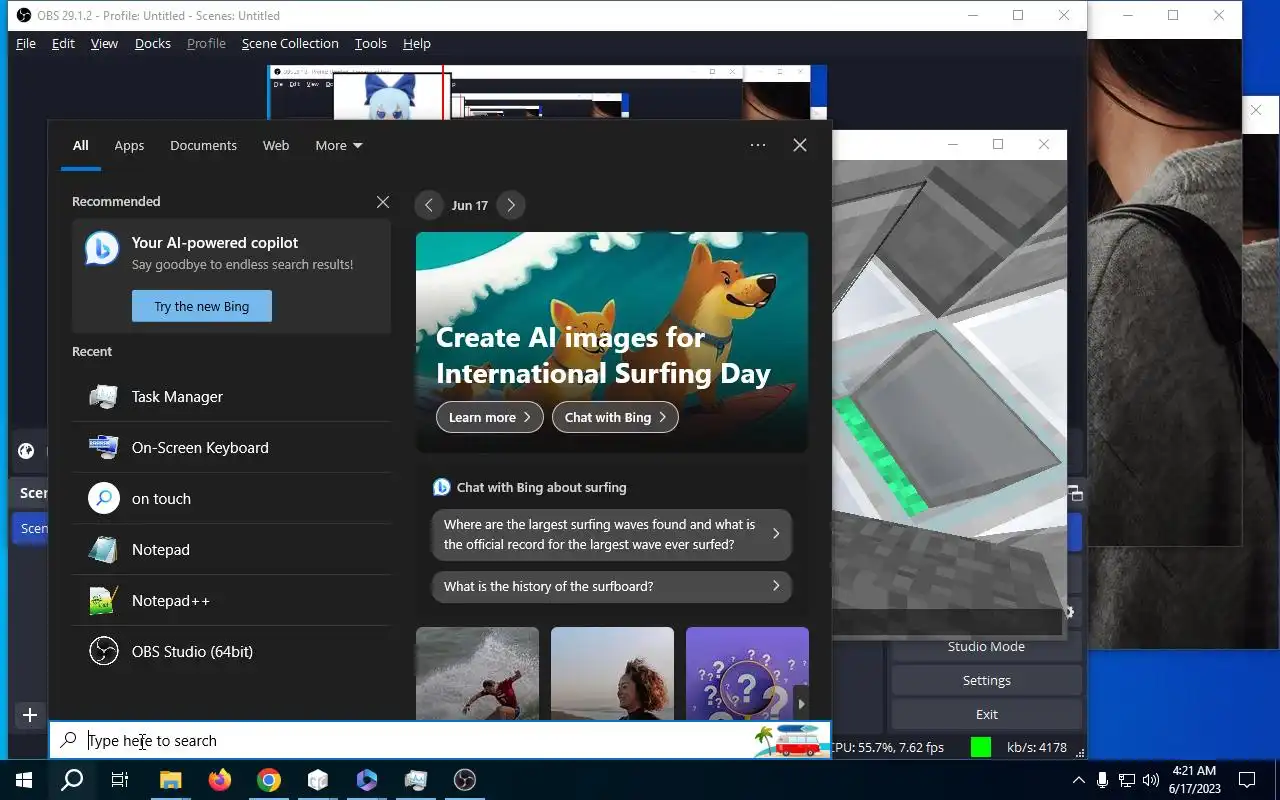Screen dimensions: 1280x800
Task: Open the OBS Tools menu
Action: (370, 43)
